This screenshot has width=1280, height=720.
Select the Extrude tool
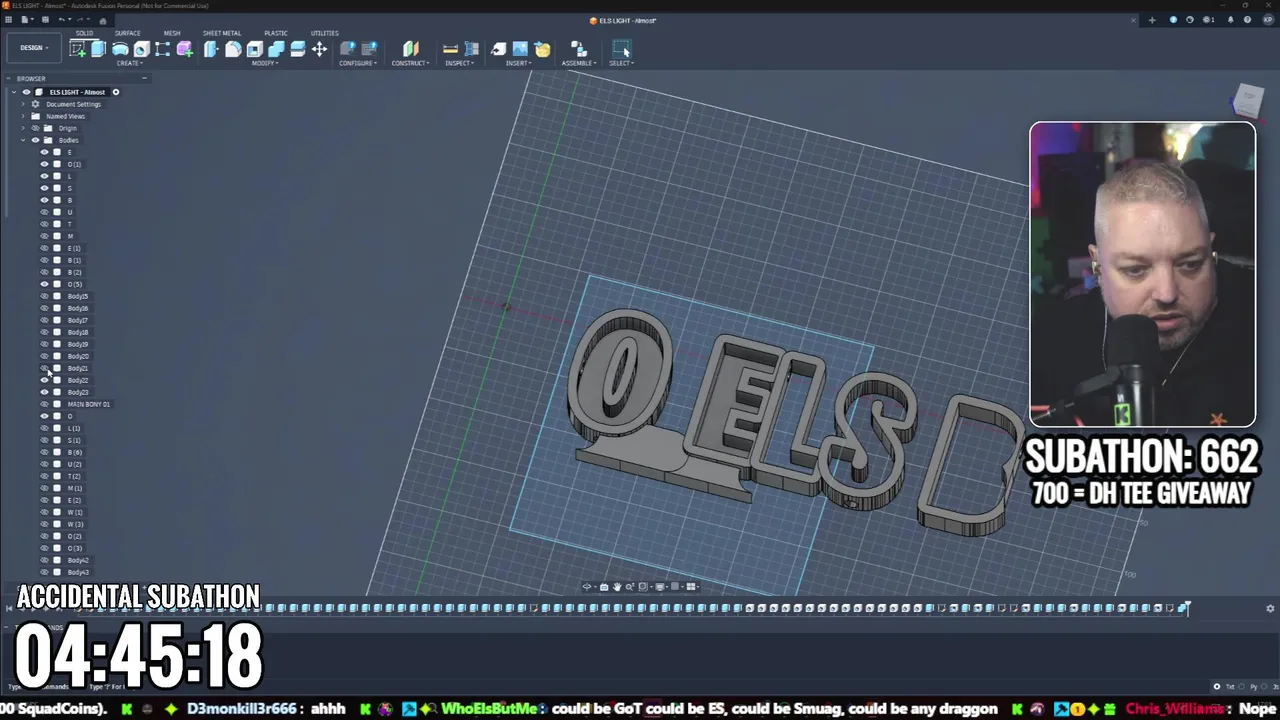pyautogui.click(x=98, y=49)
